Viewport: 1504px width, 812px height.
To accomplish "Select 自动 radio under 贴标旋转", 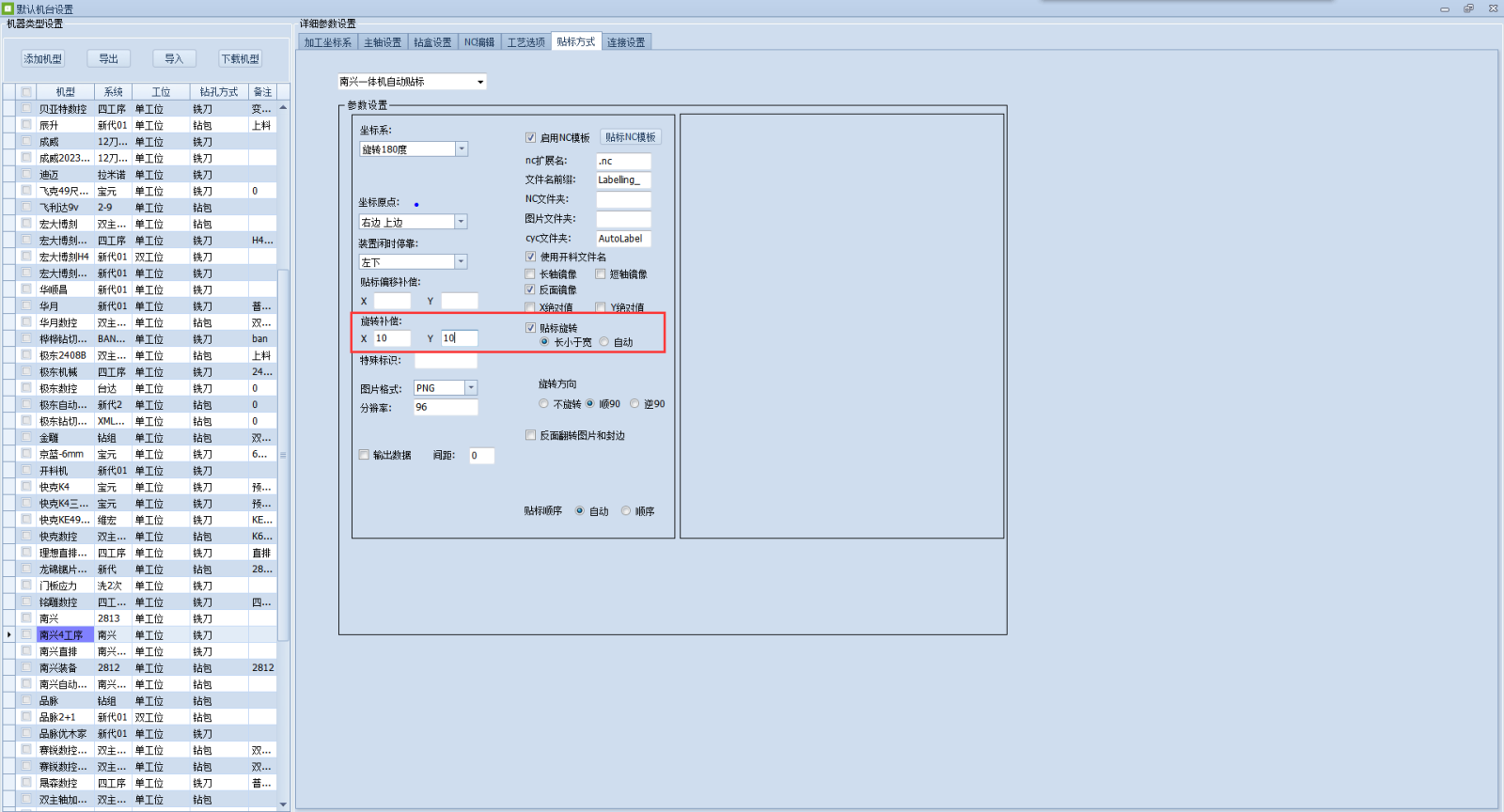I will (603, 342).
